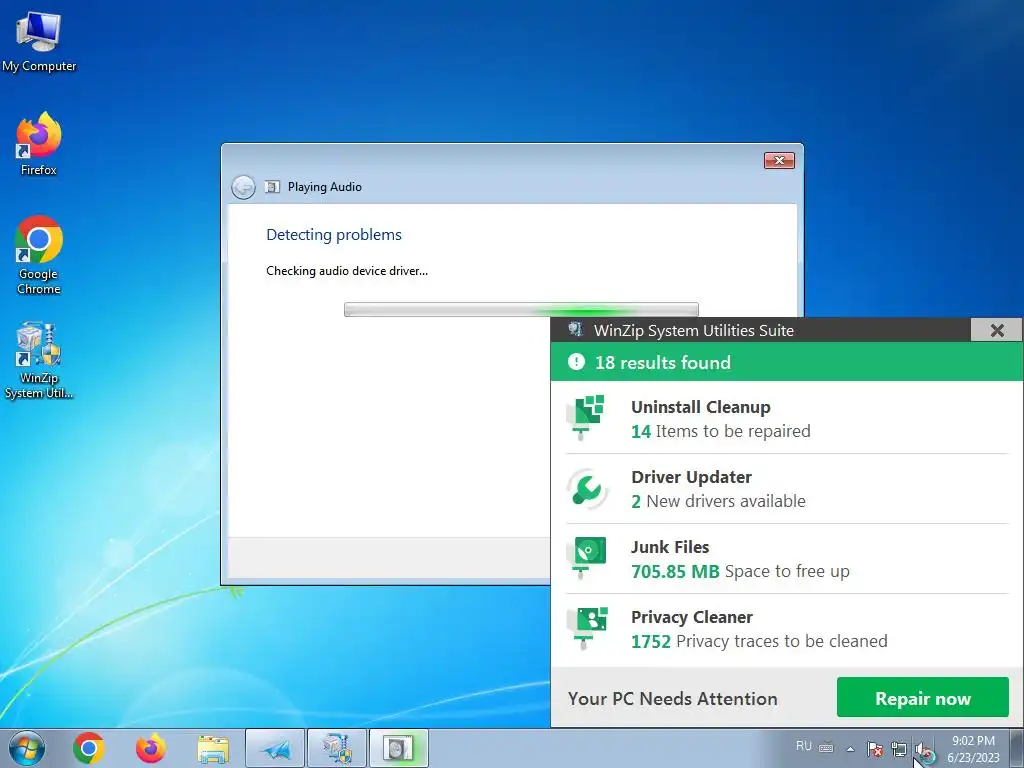Click 'WinZip System Utilities Suite' title text
The width and height of the screenshot is (1024, 768).
click(694, 330)
